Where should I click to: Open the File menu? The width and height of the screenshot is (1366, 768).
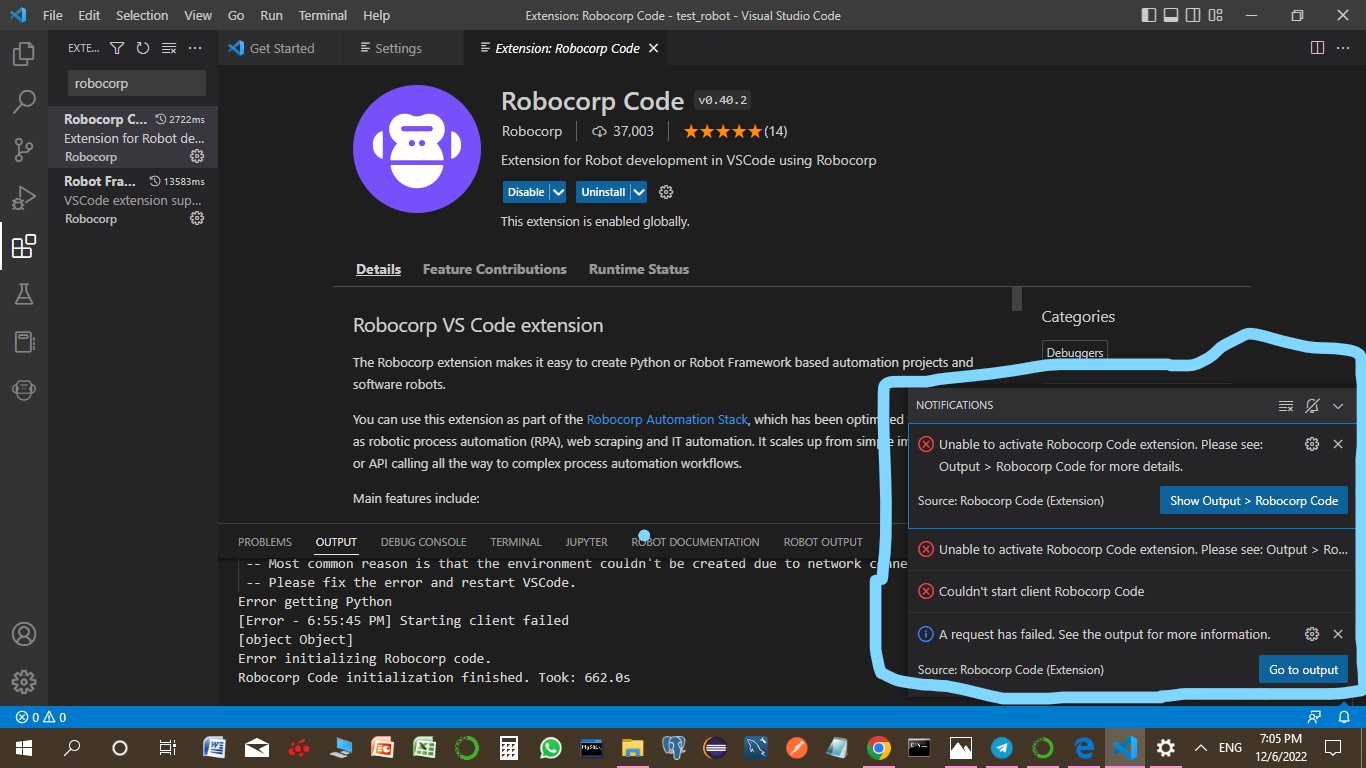52,15
